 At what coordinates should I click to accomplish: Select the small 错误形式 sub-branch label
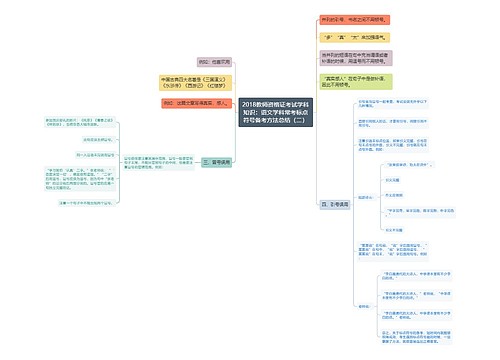365,197
